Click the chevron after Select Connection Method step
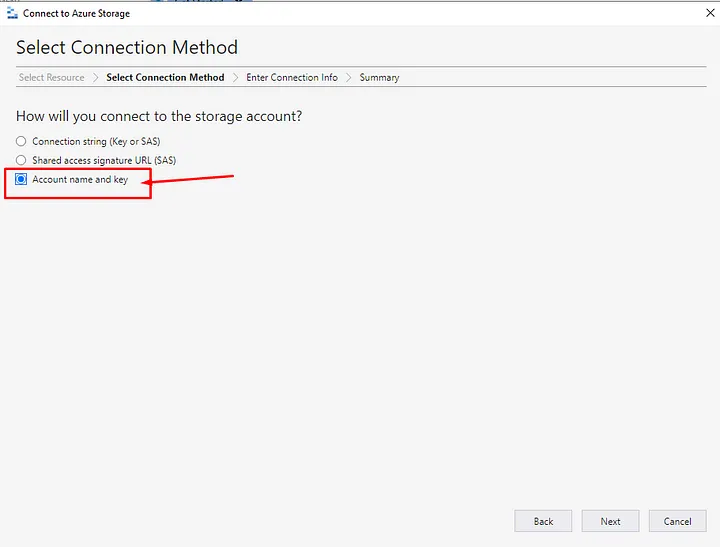The image size is (720, 547). point(236,78)
